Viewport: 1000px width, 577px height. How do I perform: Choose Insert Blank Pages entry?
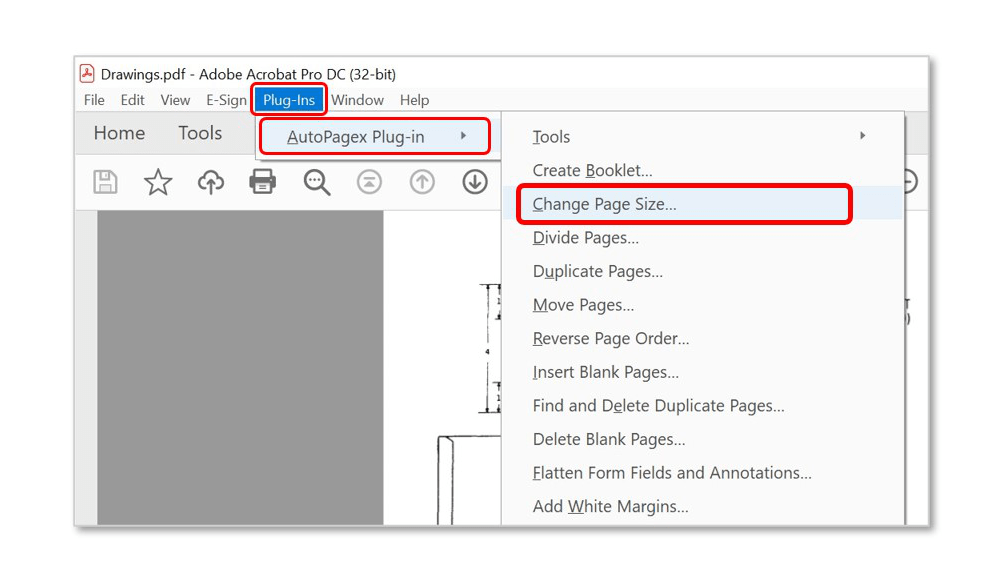click(703, 372)
